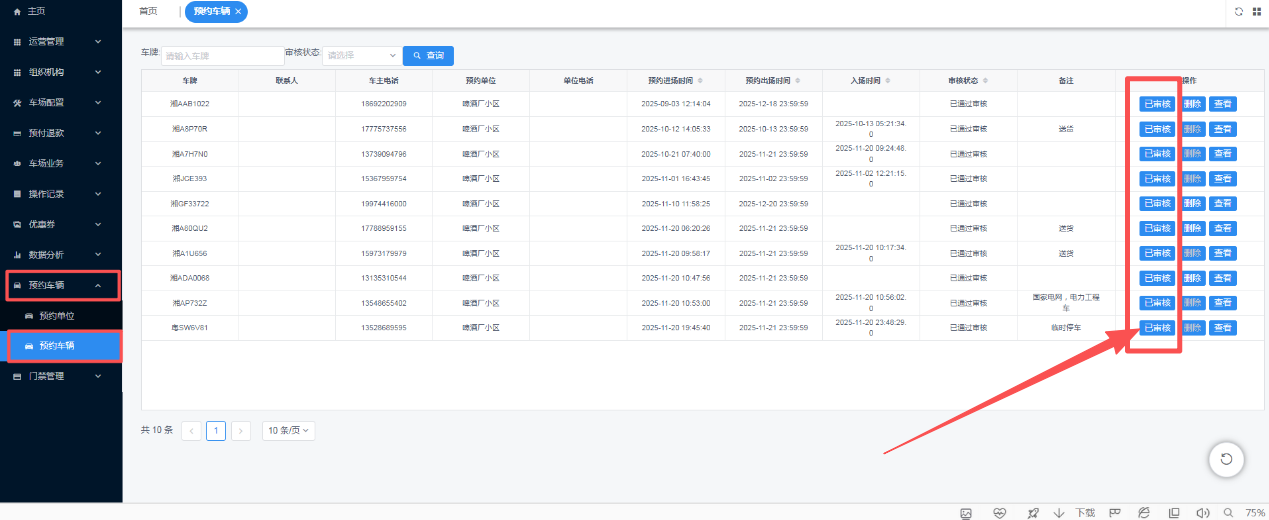Expand the 预付退款 menu chevron
This screenshot has height=520, width=1269.
point(98,133)
